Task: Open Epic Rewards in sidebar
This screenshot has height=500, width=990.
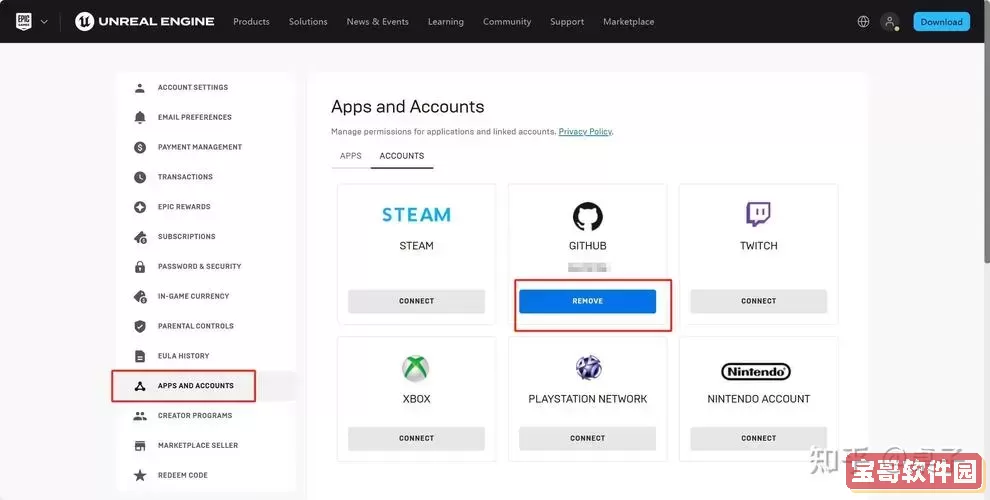Action: pyautogui.click(x=184, y=206)
